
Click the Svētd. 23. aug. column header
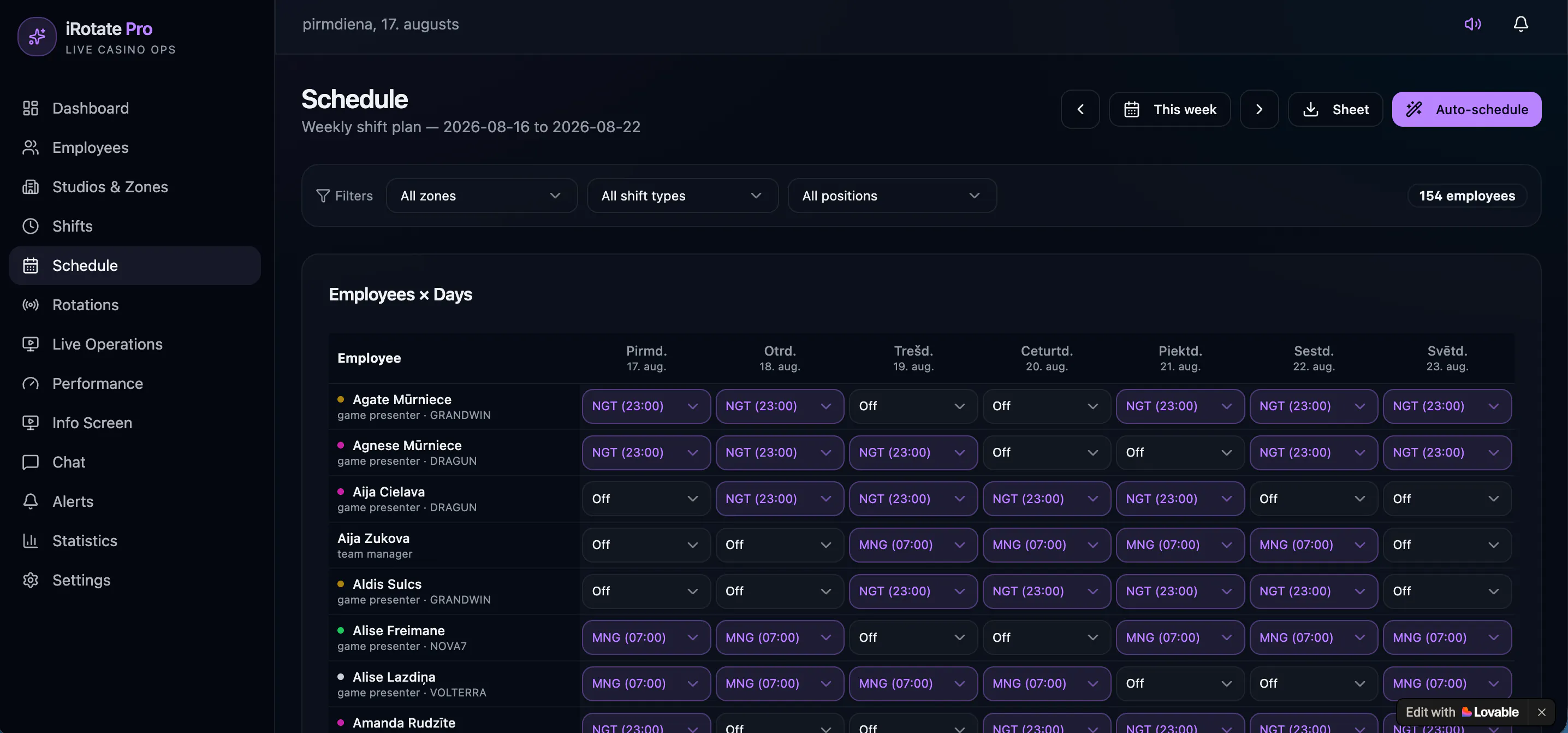1447,358
